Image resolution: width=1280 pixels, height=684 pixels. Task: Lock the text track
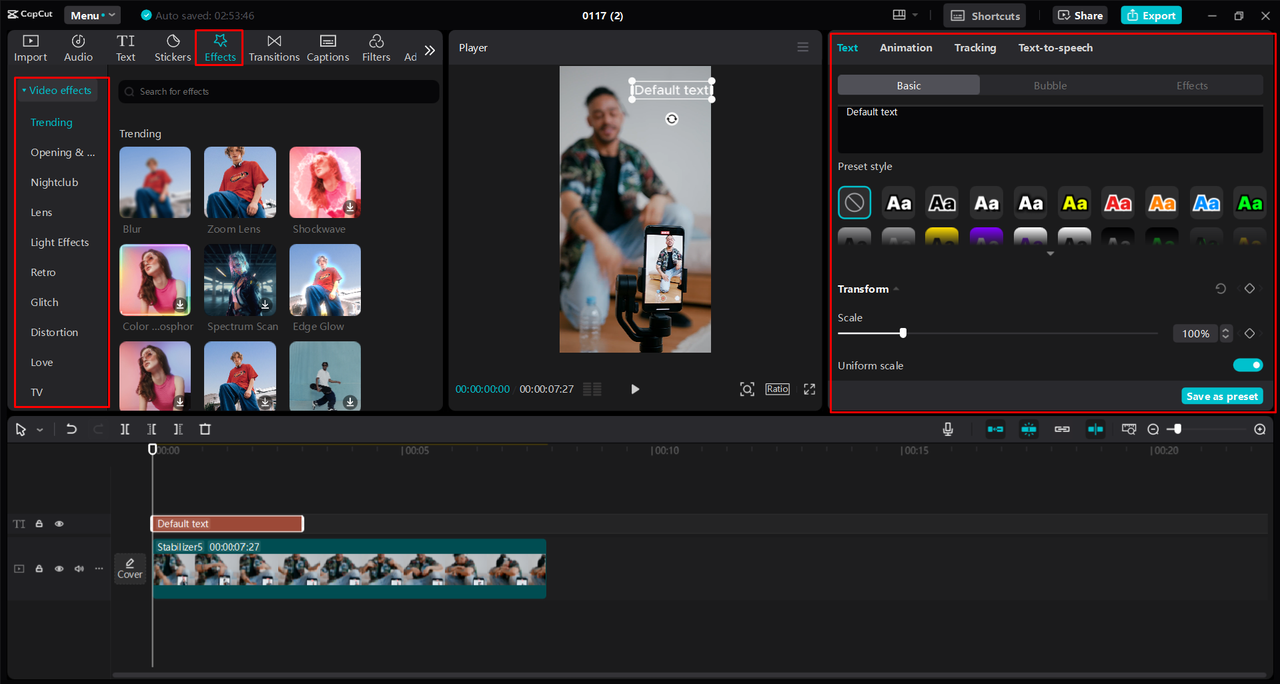[39, 523]
